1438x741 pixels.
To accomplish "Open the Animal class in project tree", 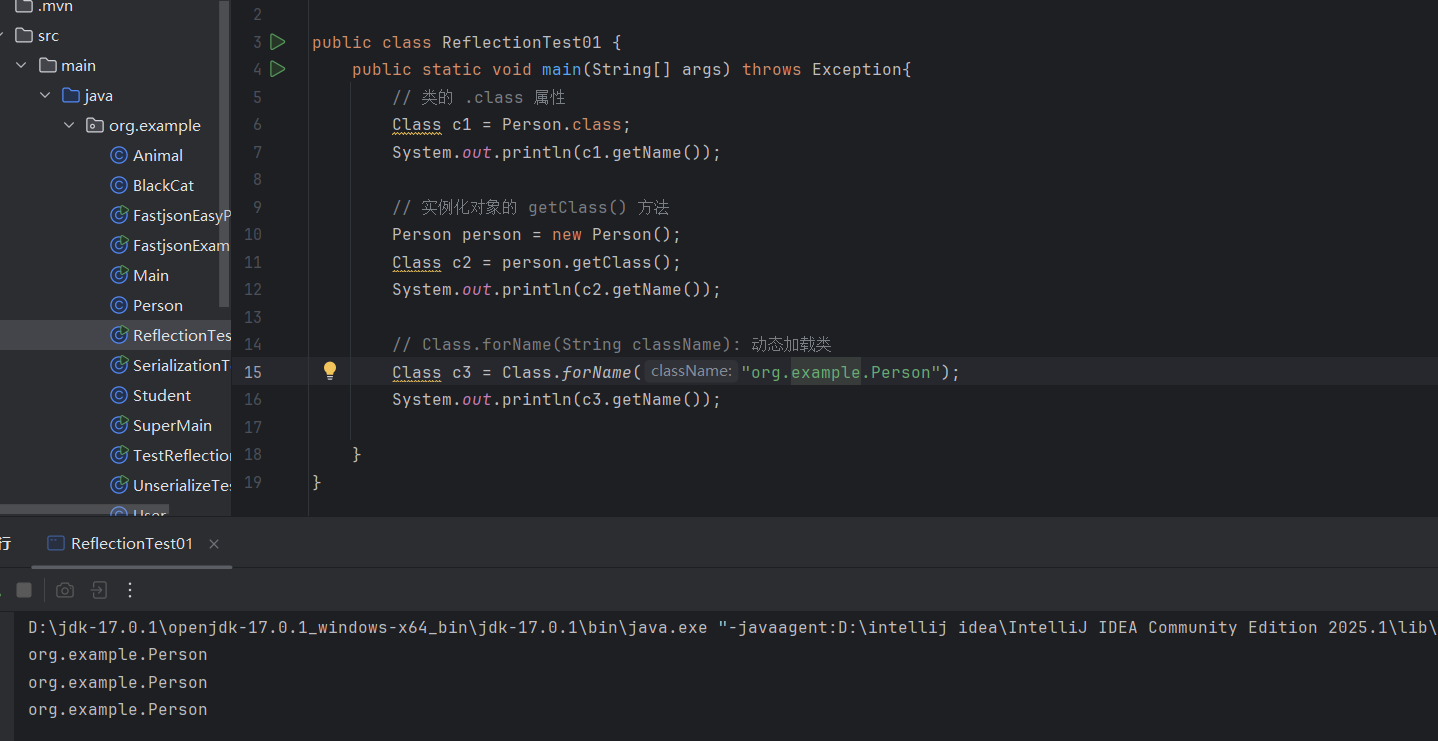I will [157, 156].
